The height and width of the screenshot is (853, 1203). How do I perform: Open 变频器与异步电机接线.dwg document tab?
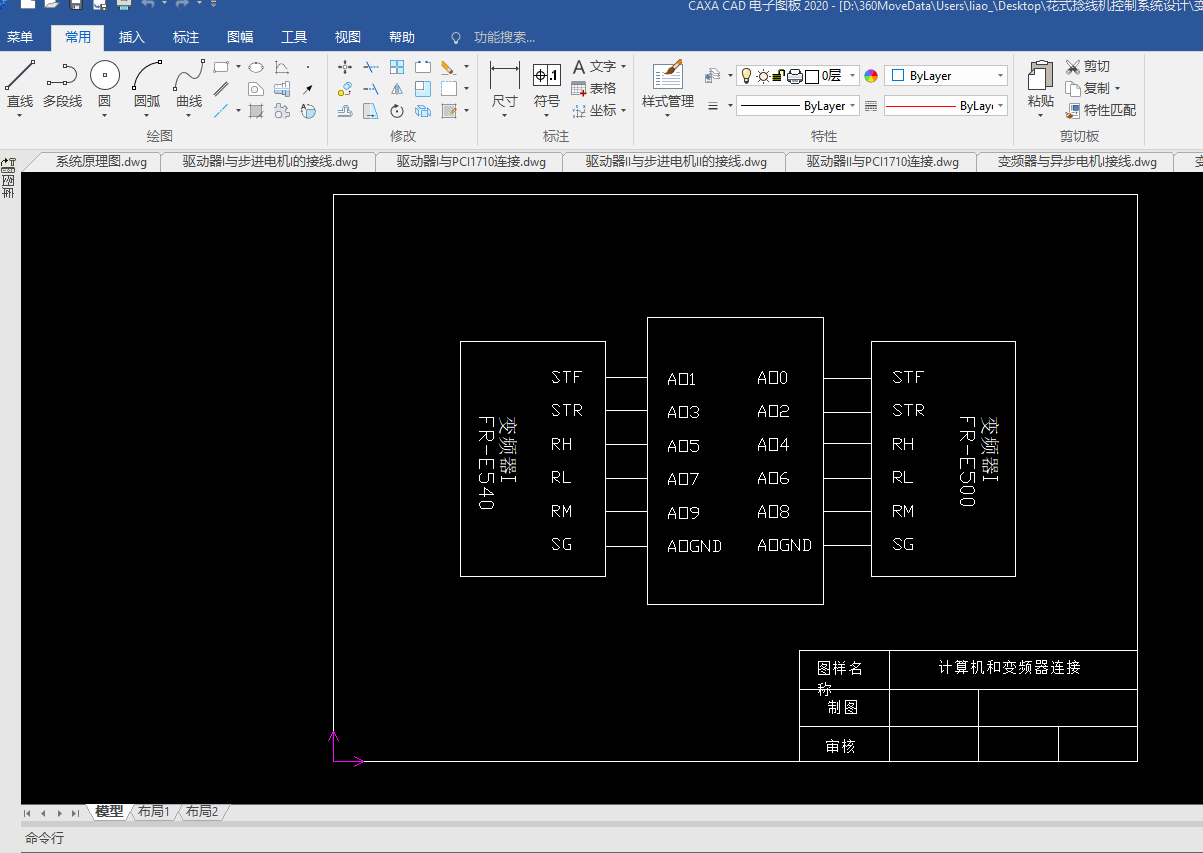pos(1077,161)
